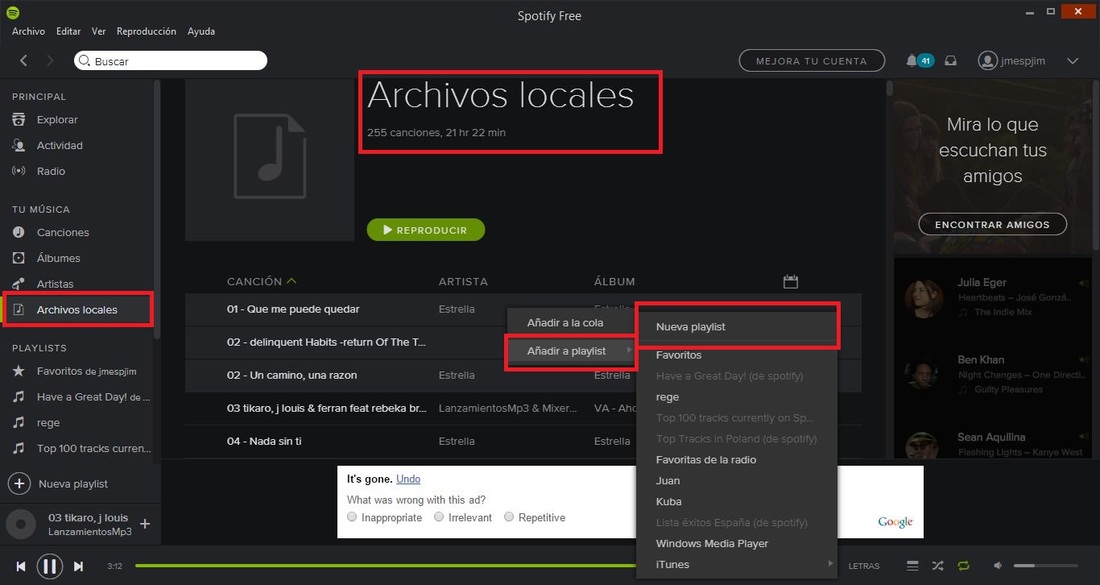Click the Explorar sidebar icon
1100x585 pixels.
[19, 119]
